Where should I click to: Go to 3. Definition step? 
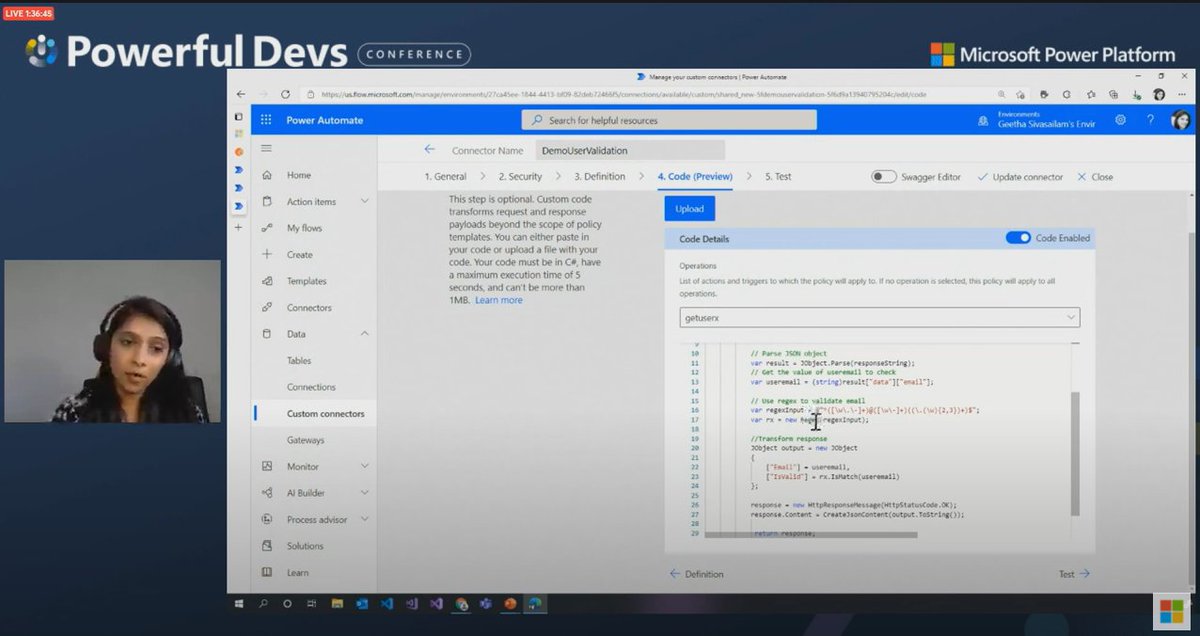coord(599,177)
